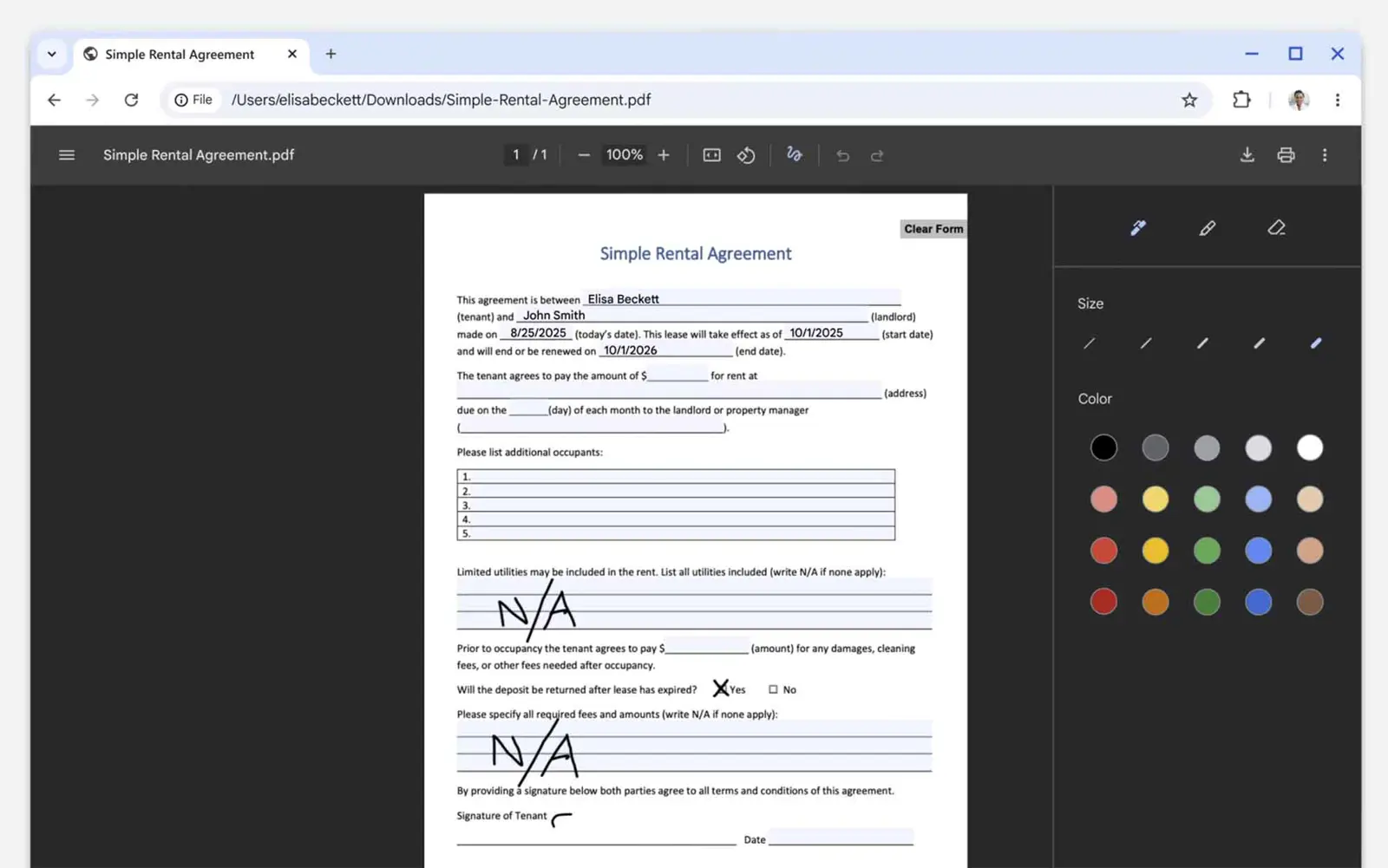Download the PDF file

1247,155
